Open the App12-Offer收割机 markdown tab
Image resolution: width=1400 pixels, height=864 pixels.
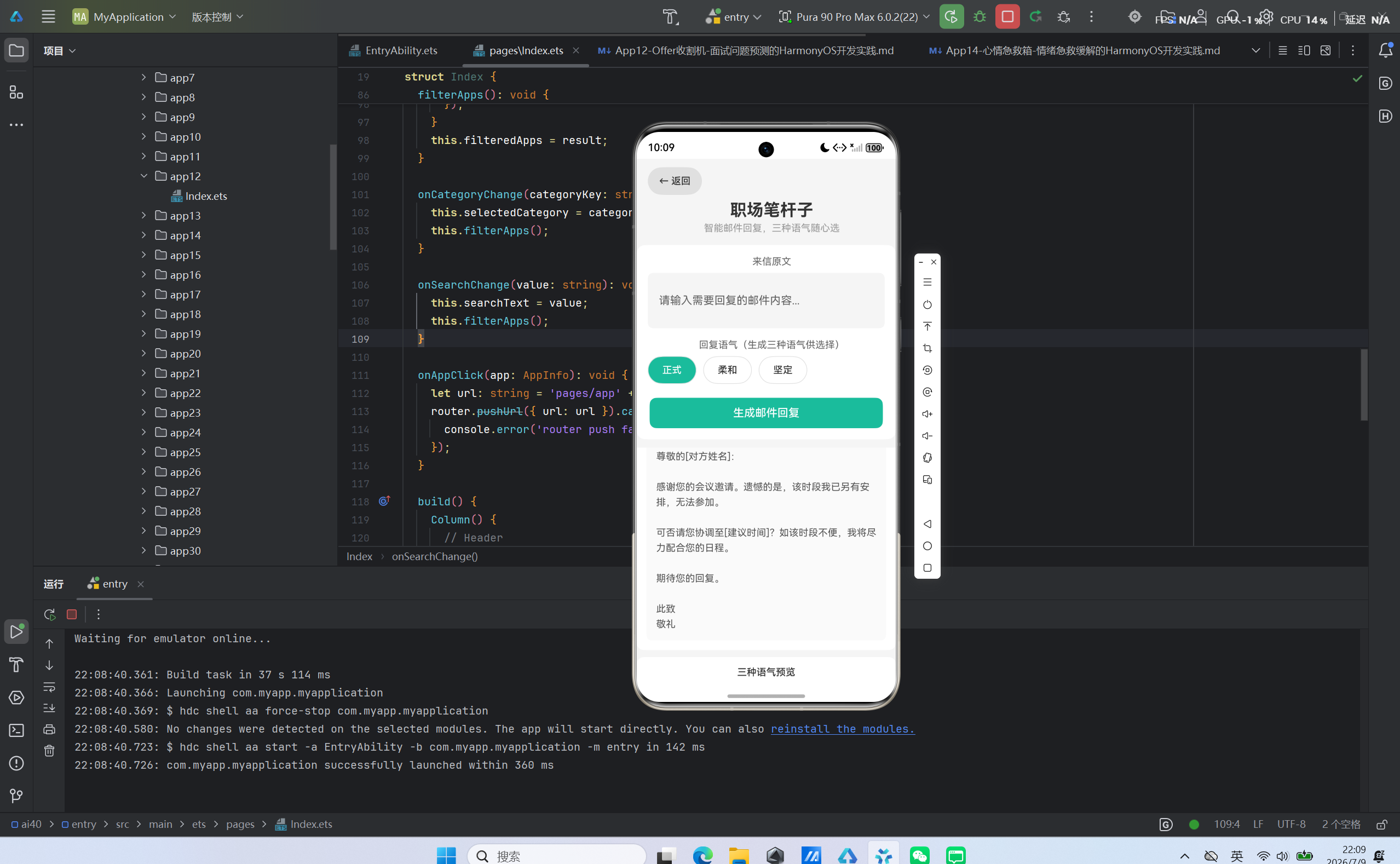click(746, 50)
